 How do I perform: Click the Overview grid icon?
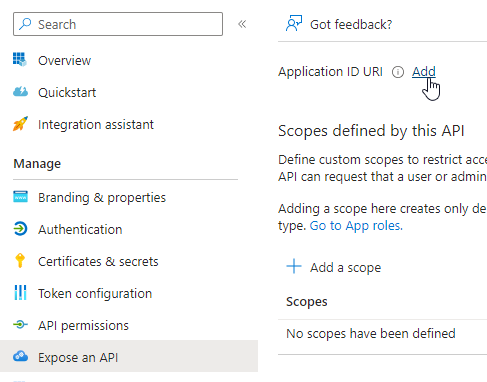20,59
